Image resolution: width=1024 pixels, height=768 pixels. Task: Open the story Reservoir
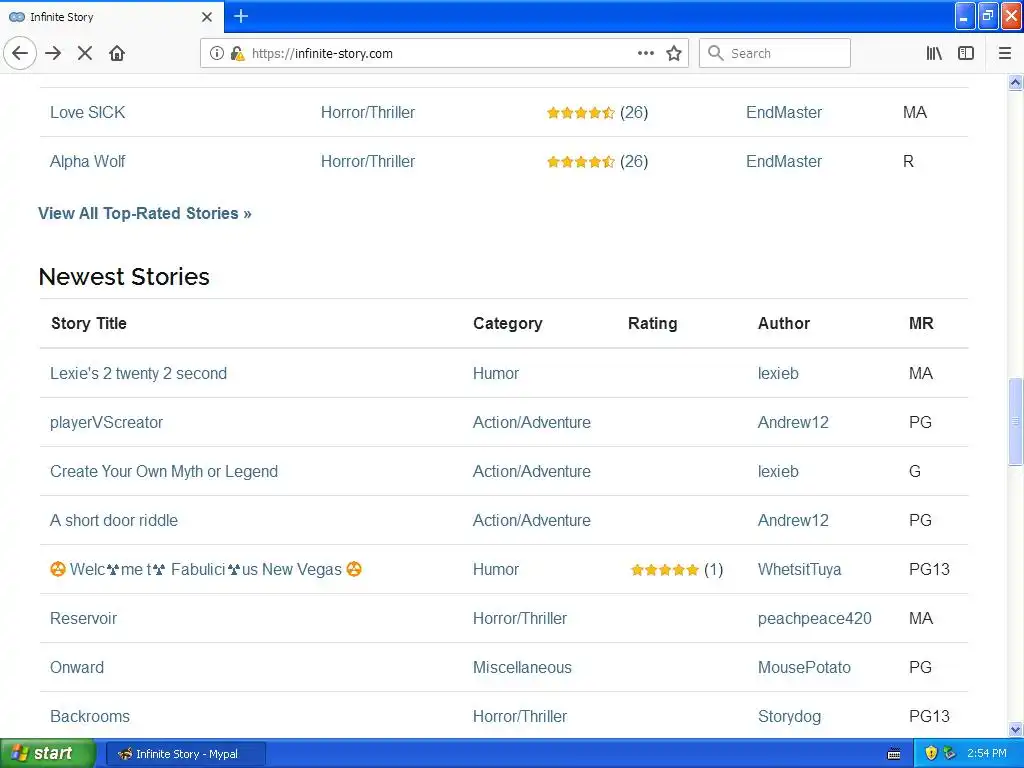83,618
